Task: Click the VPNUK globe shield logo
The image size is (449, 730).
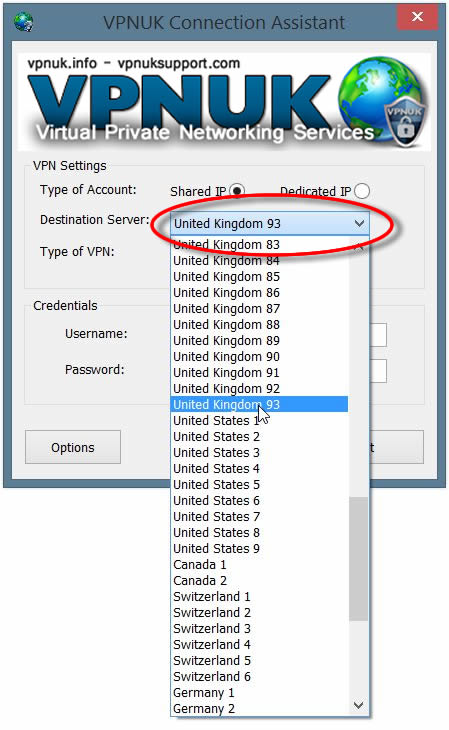Action: [x=384, y=101]
